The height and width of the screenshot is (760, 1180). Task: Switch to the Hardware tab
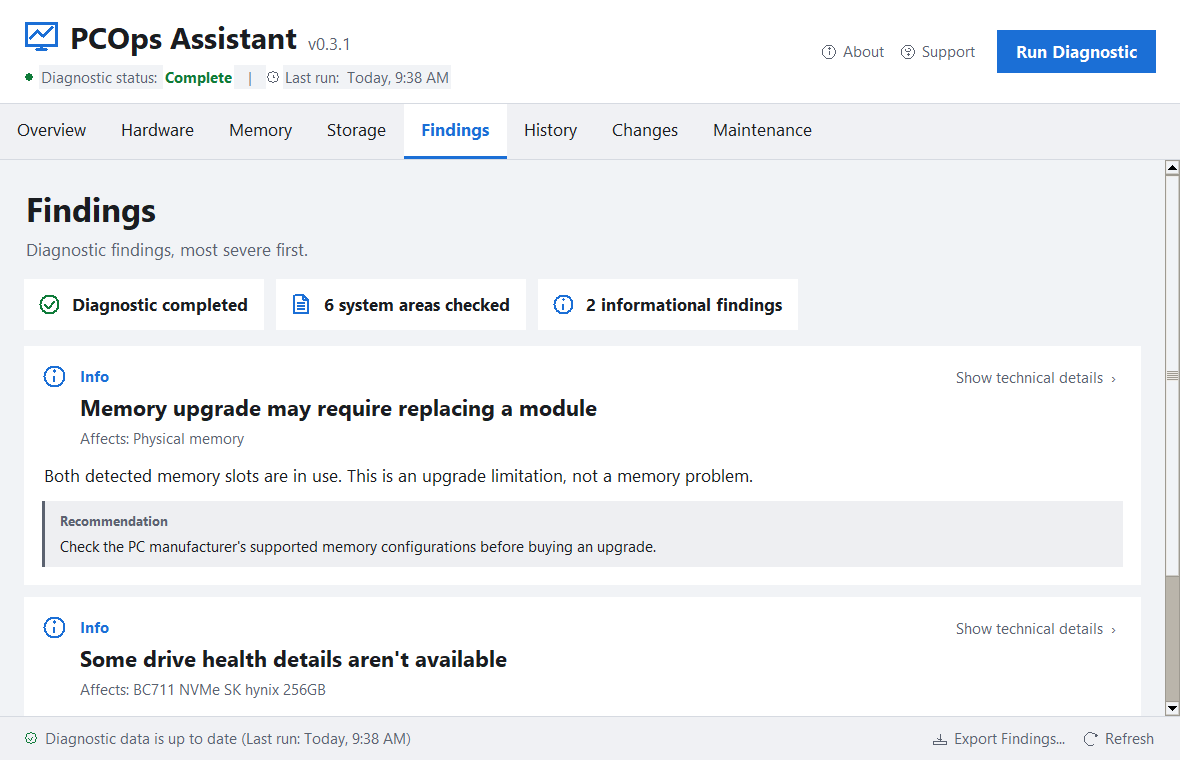pyautogui.click(x=157, y=130)
